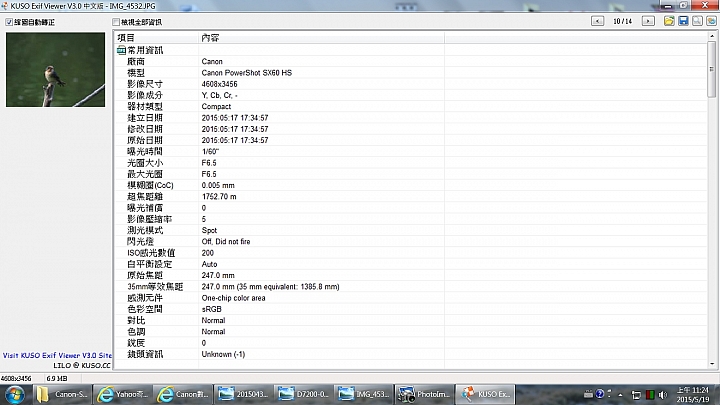The height and width of the screenshot is (405, 720).
Task: Open the Windows Start button
Action: click(15, 394)
